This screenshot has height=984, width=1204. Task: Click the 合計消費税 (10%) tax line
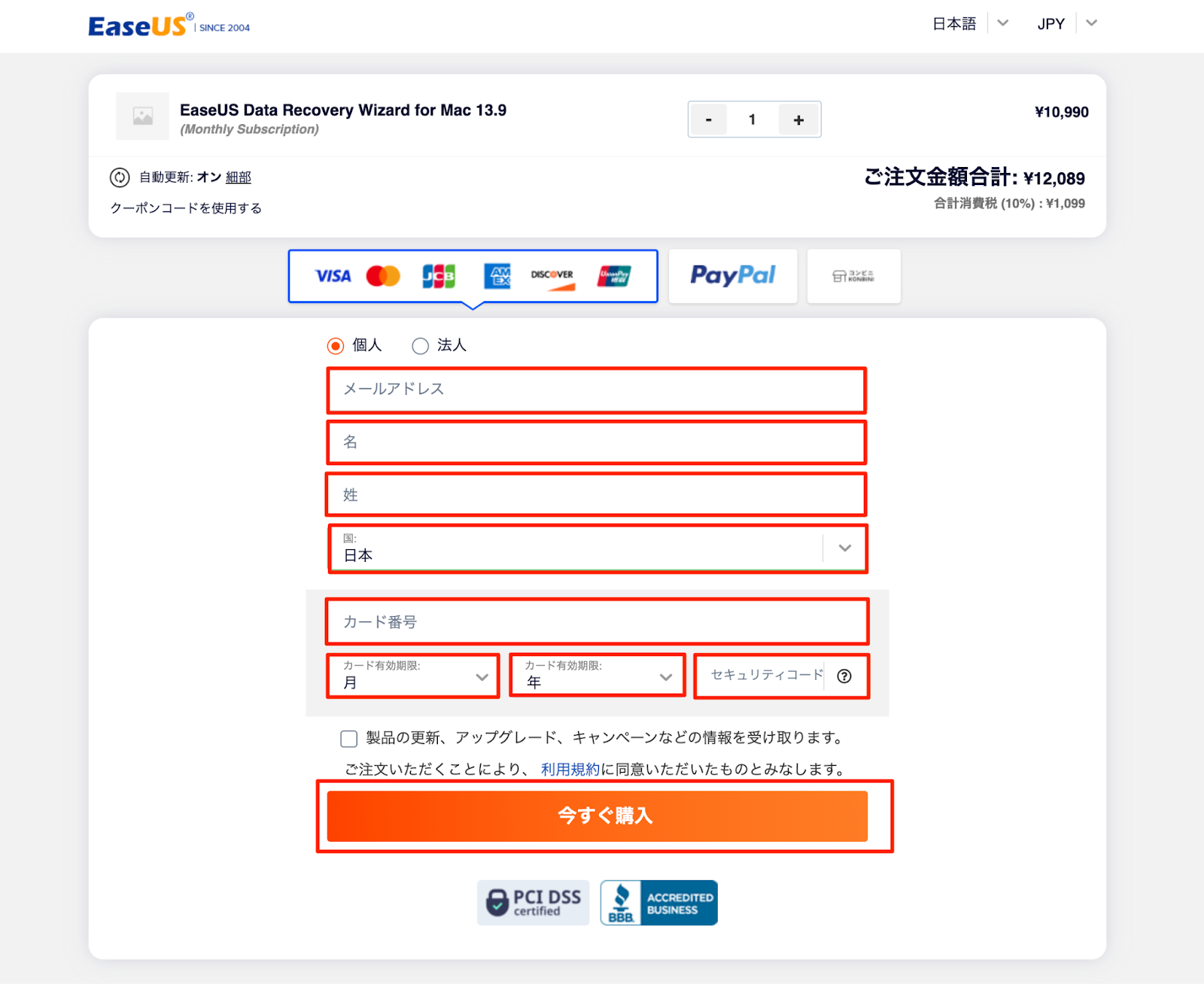pyautogui.click(x=1009, y=204)
